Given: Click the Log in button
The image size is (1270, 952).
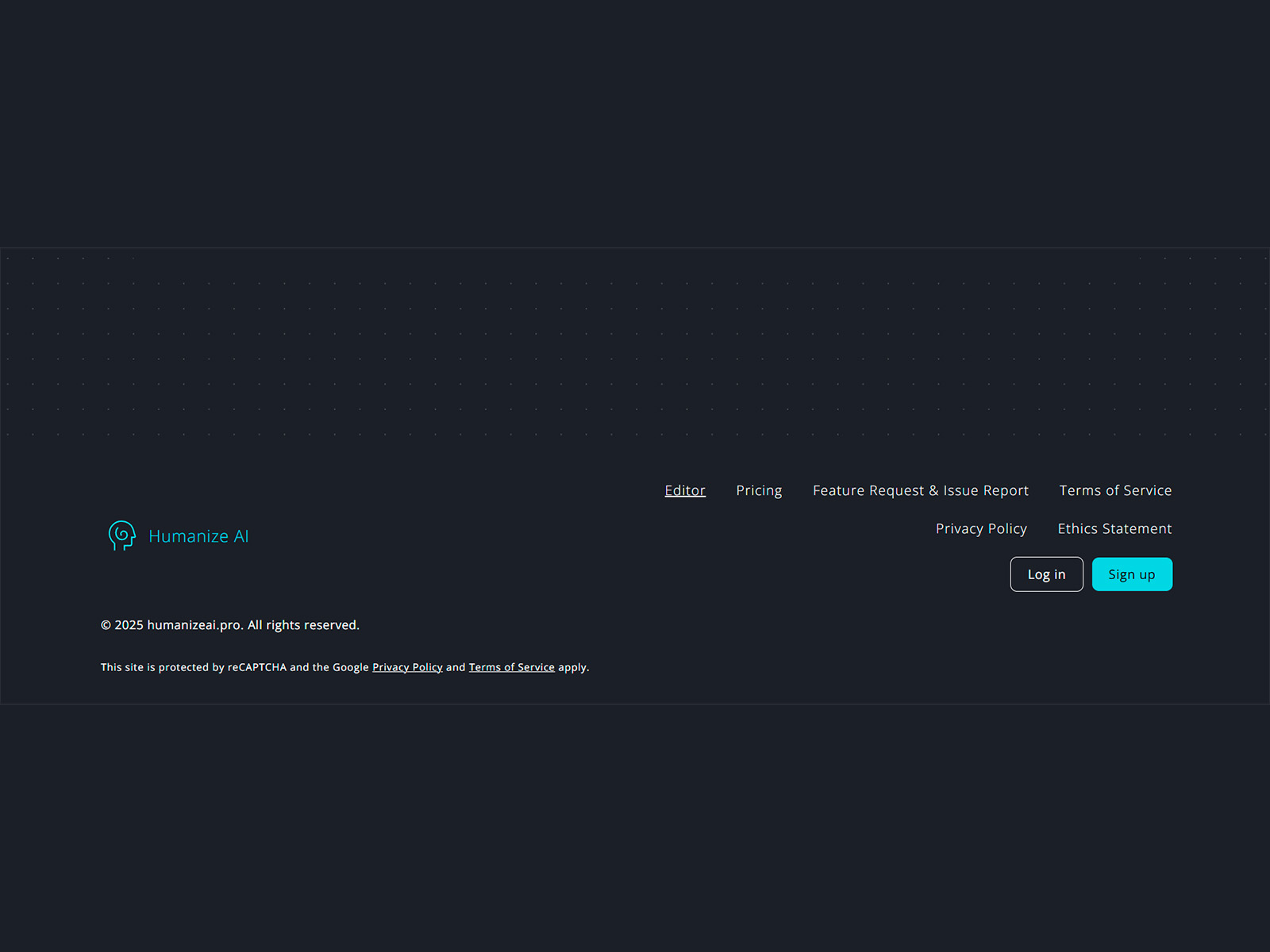Looking at the screenshot, I should [1046, 574].
